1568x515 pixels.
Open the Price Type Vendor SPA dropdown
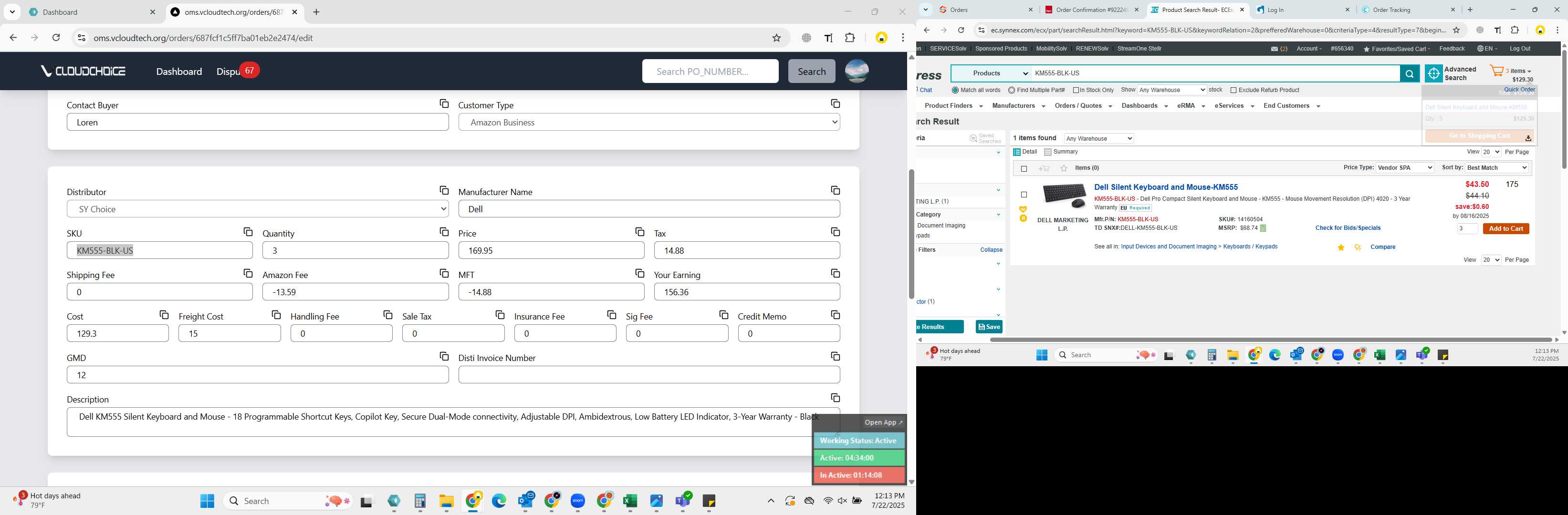tap(1405, 168)
